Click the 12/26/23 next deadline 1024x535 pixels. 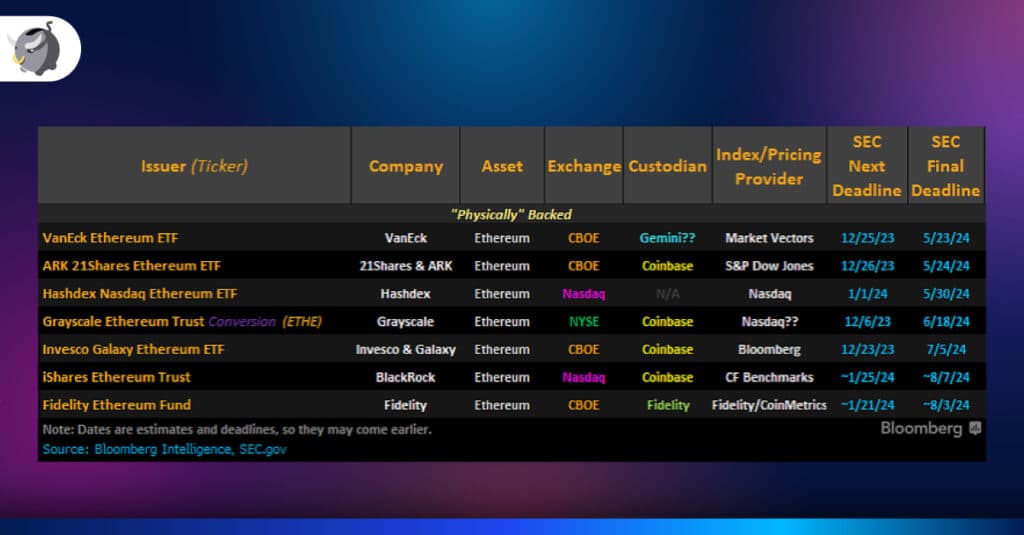click(867, 266)
